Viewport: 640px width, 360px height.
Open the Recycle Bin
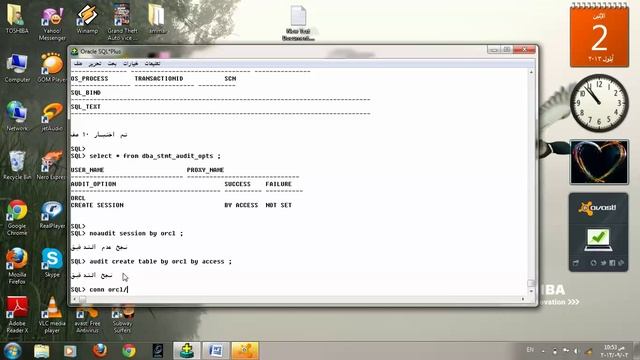pyautogui.click(x=17, y=165)
